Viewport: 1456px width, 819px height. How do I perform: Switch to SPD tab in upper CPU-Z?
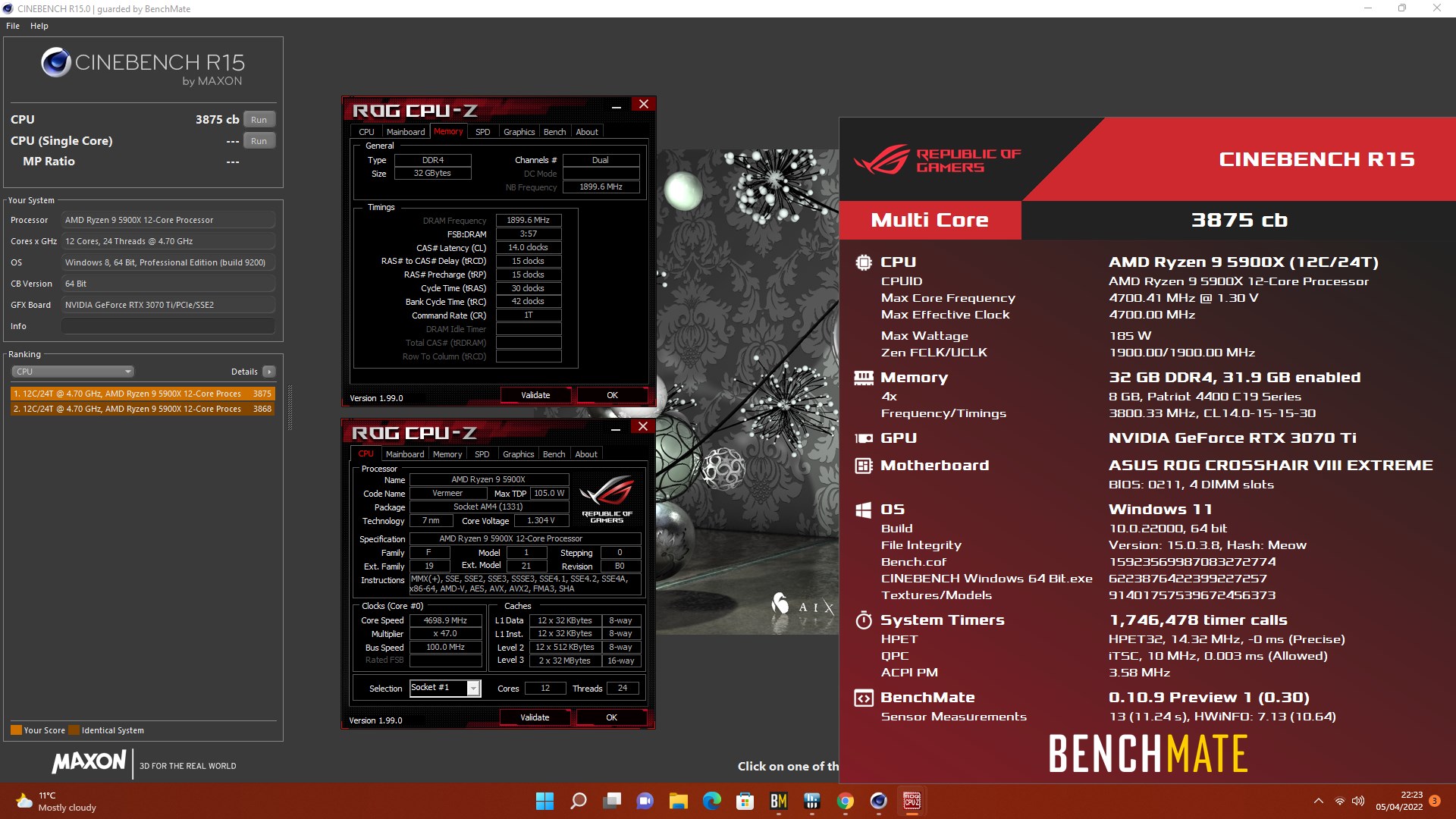pyautogui.click(x=482, y=132)
